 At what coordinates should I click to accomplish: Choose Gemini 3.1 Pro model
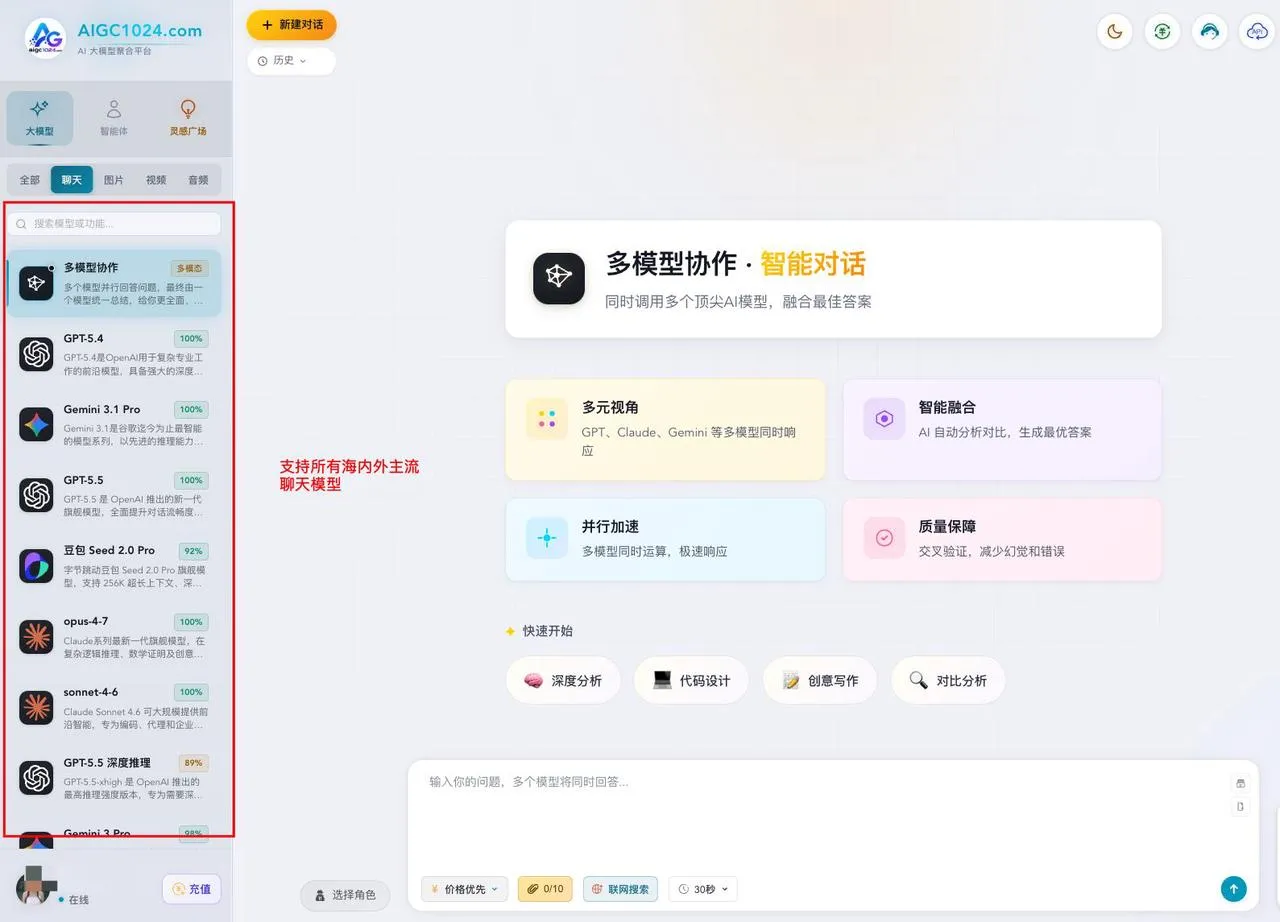[115, 425]
